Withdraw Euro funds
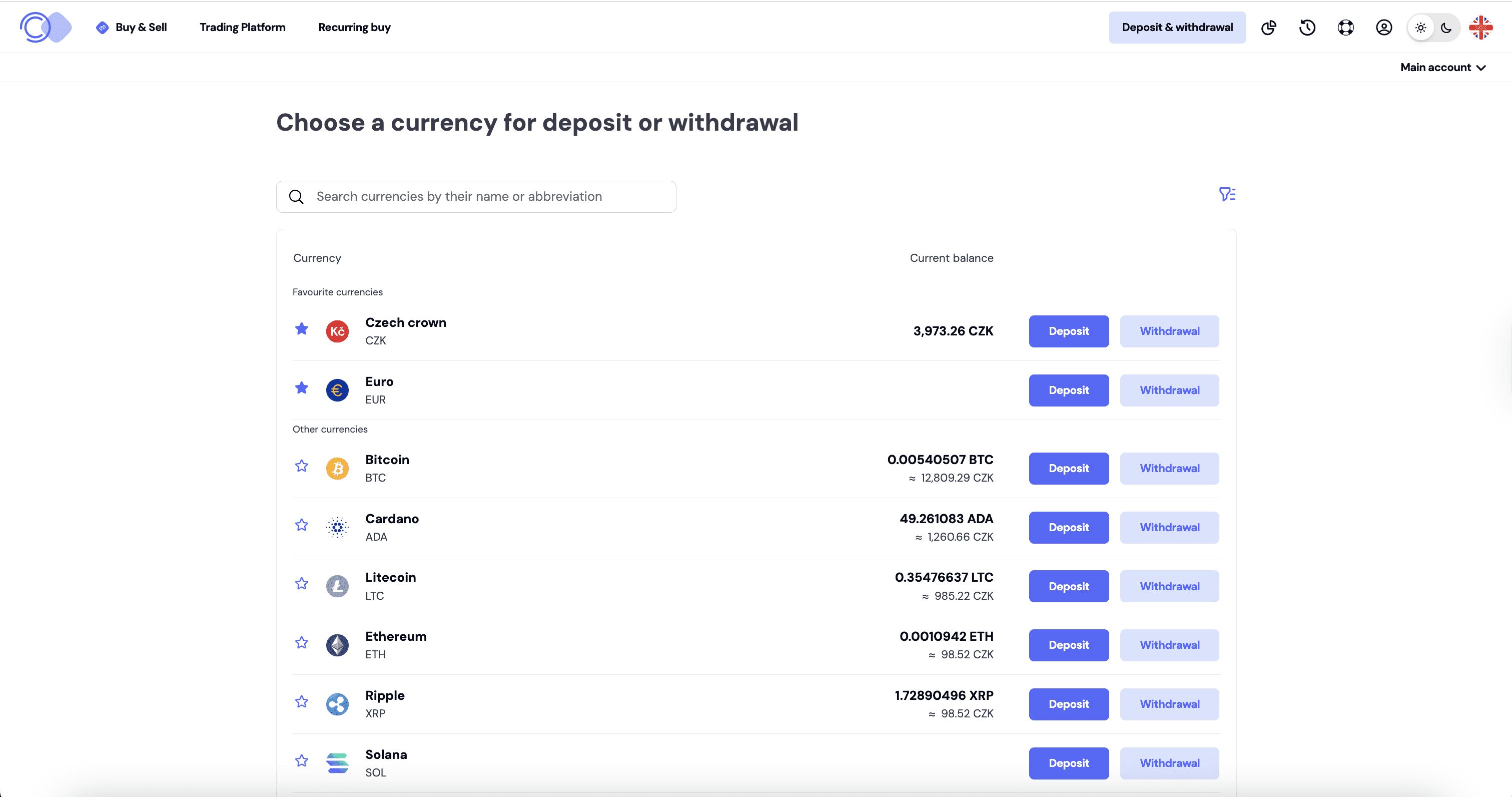Viewport: 1512px width, 797px height. [1169, 390]
